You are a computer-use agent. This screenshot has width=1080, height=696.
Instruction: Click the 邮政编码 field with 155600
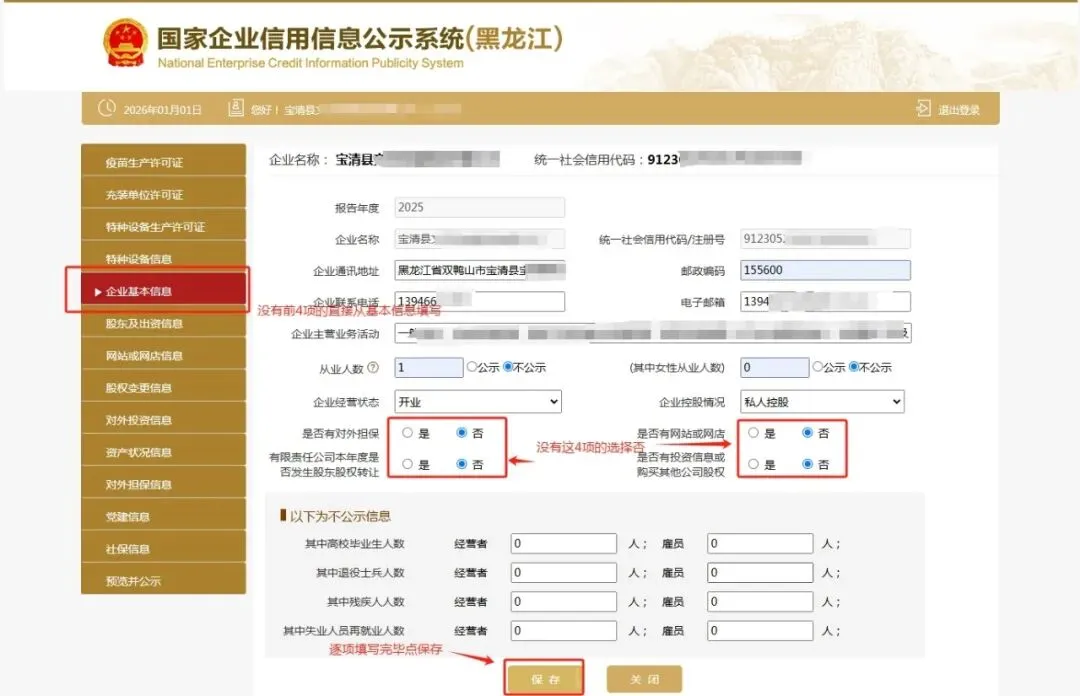click(x=825, y=270)
